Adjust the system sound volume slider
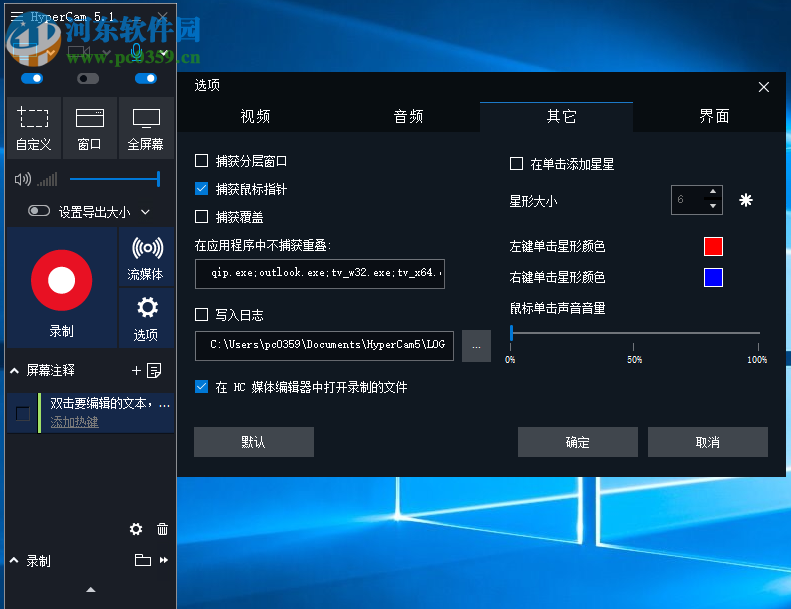The height and width of the screenshot is (609, 791). coord(115,179)
